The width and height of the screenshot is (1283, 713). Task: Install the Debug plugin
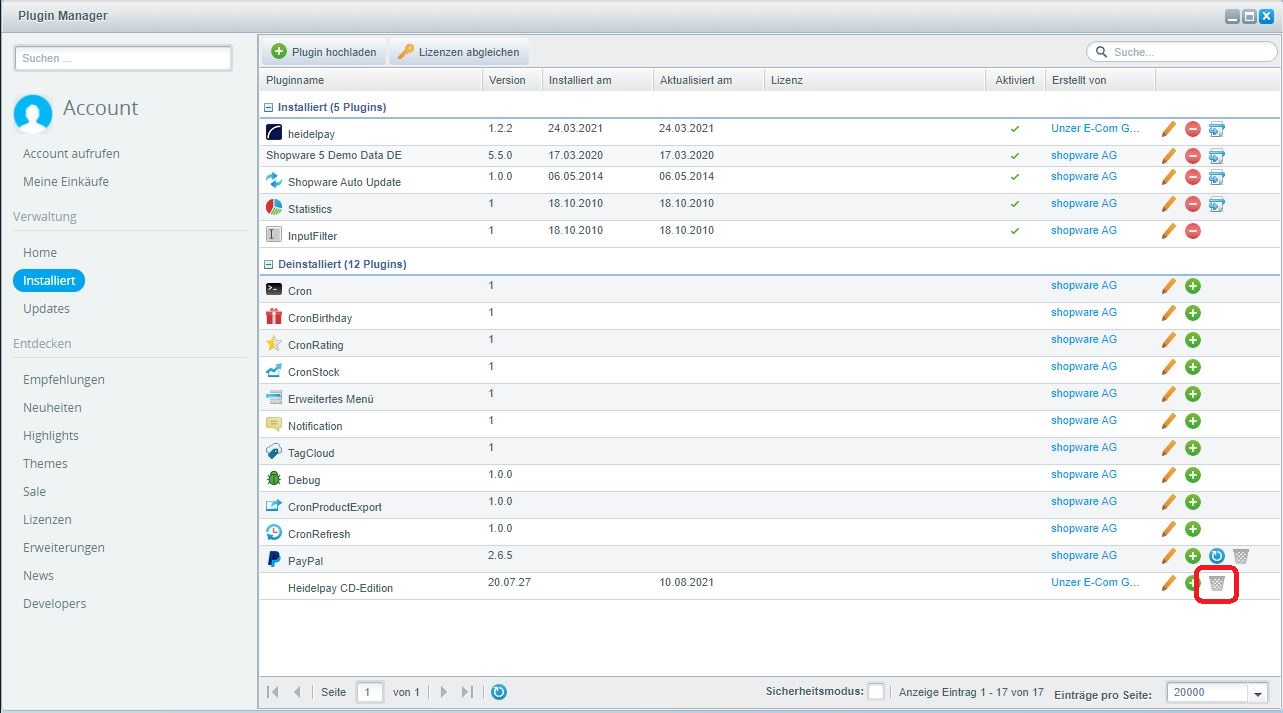tap(1192, 475)
